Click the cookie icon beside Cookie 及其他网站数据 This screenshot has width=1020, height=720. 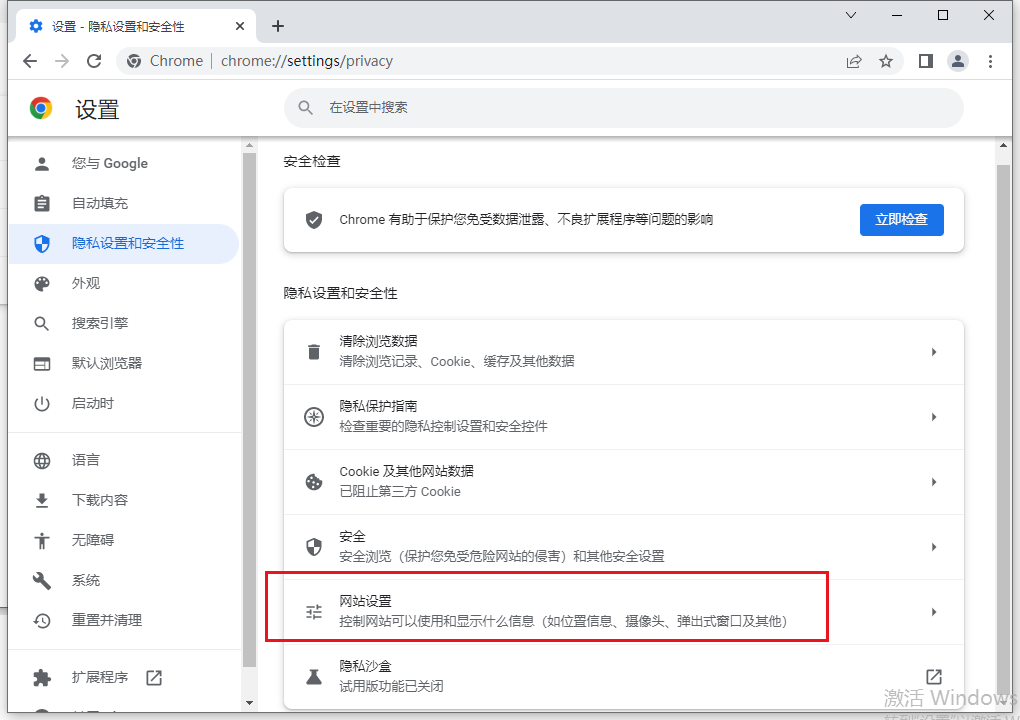point(314,482)
